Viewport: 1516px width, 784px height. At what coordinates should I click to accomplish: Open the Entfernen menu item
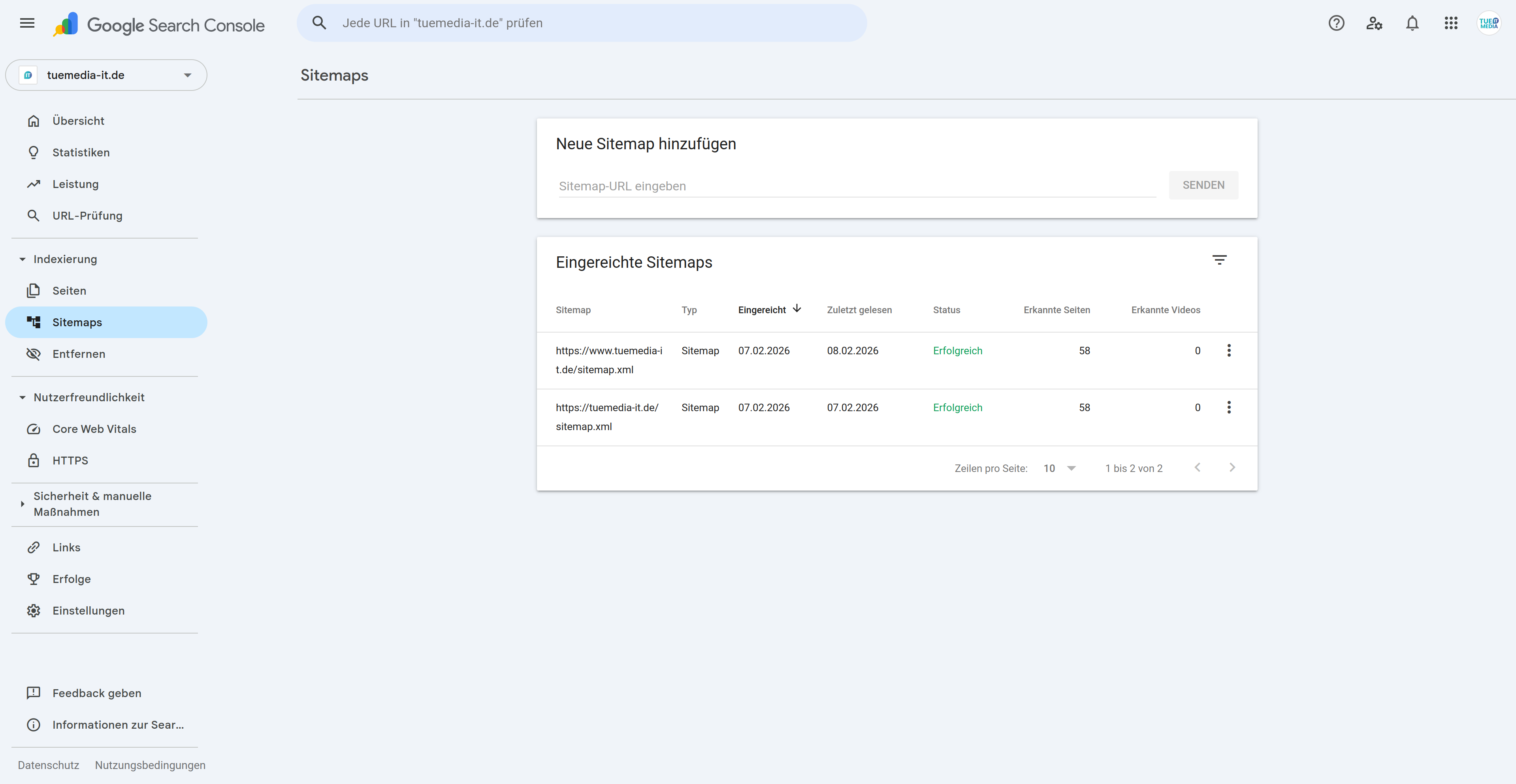[x=107, y=354]
